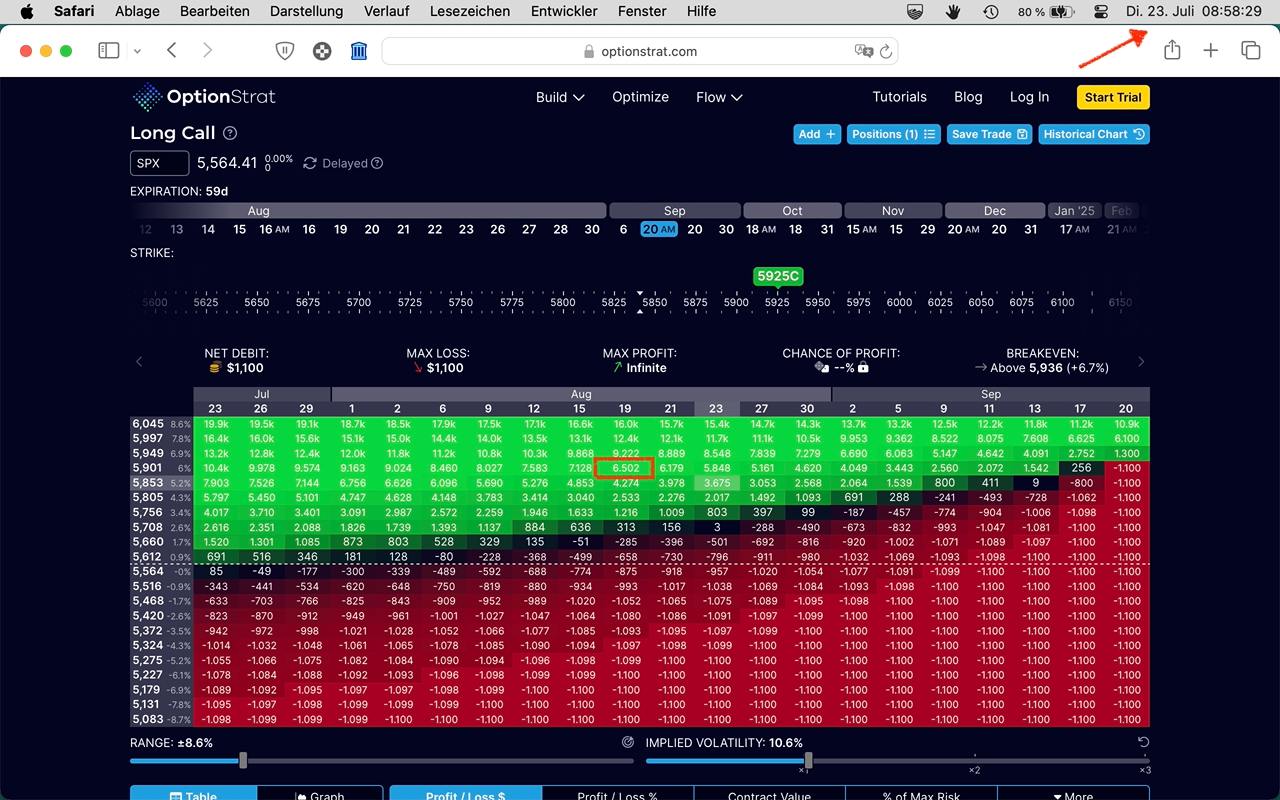Click the scroll-right arrow beside Breakeven
The image size is (1280, 800).
tap(1141, 361)
